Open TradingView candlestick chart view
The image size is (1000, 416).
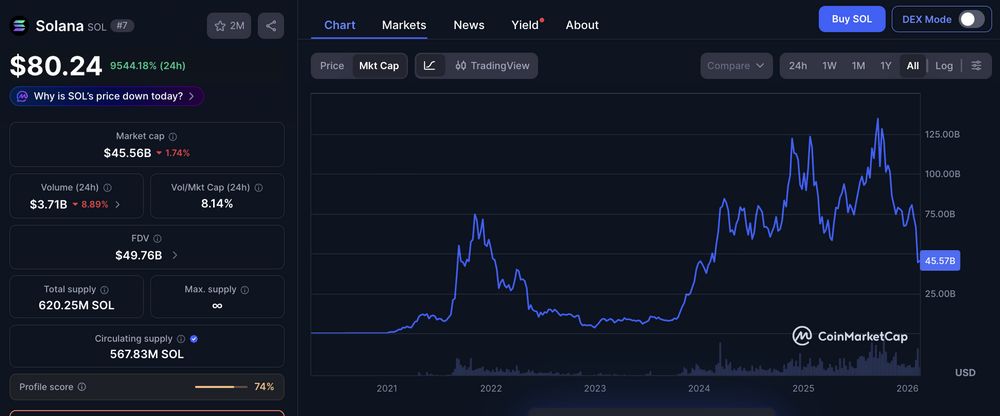coord(492,66)
